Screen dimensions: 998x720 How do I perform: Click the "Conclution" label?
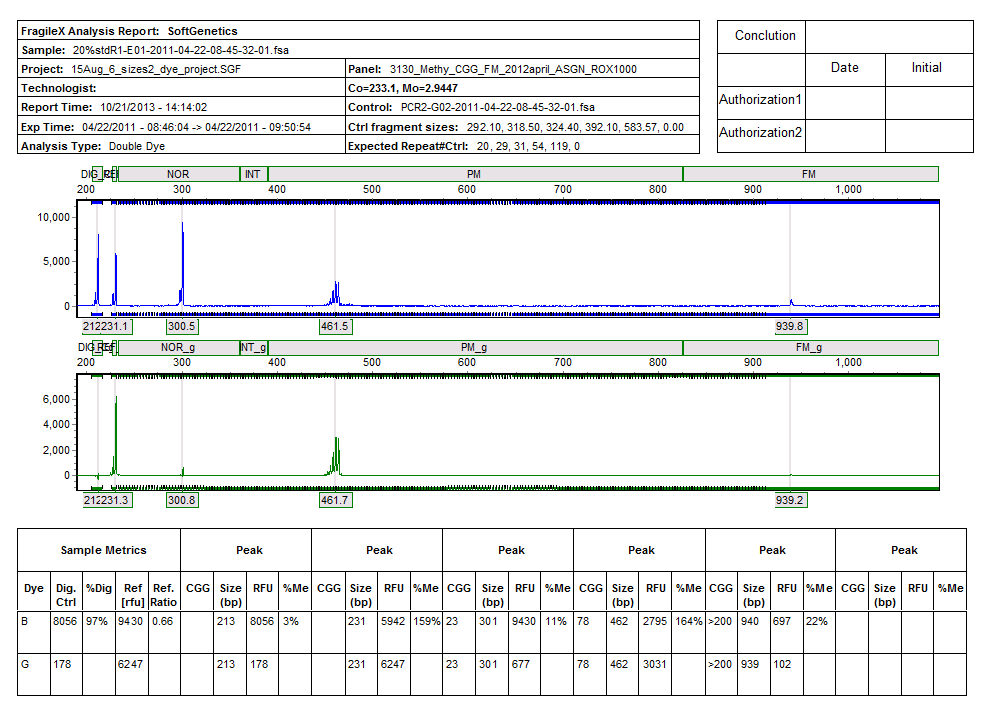tap(765, 36)
